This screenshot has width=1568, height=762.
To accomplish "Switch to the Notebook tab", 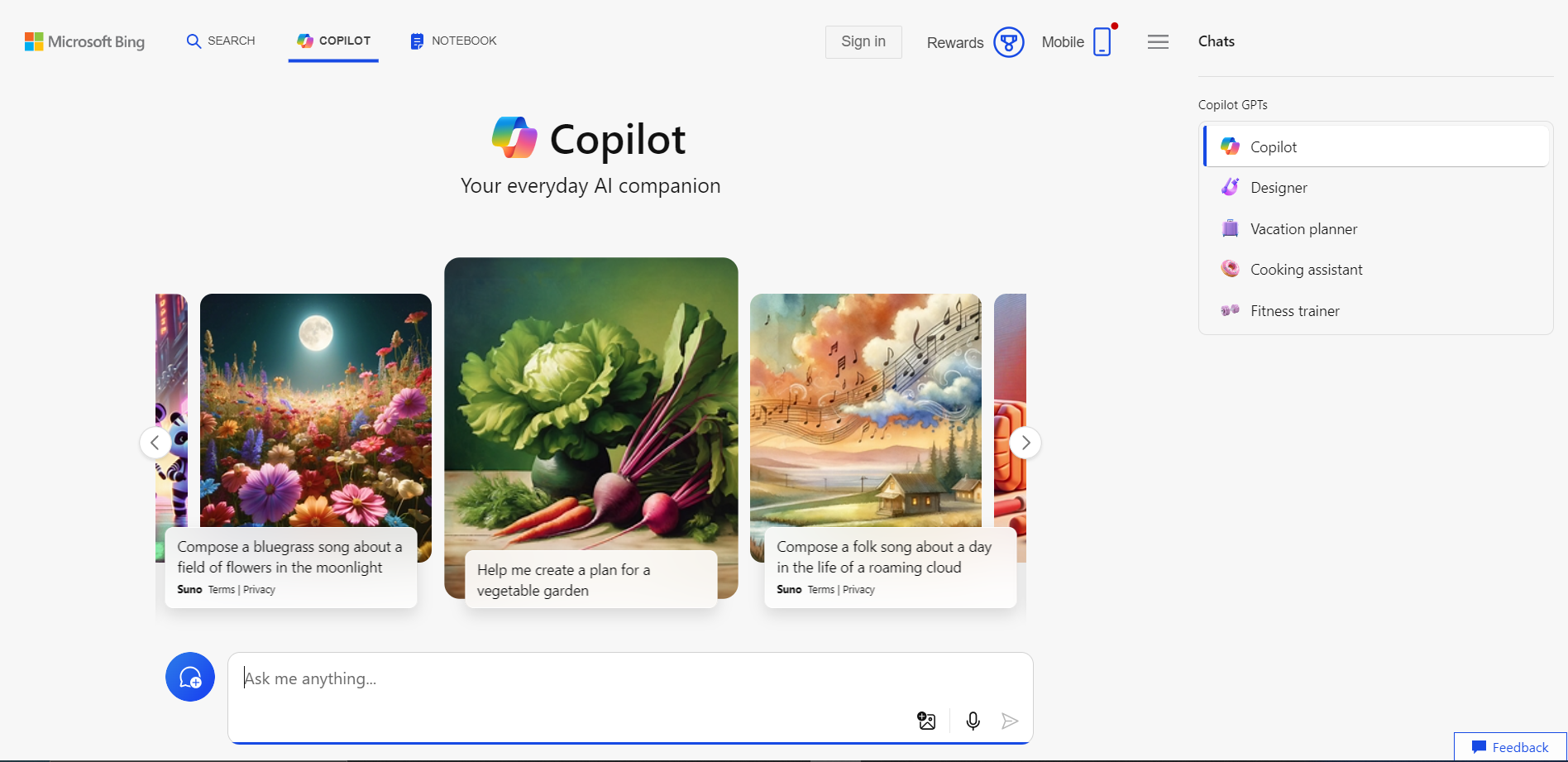I will (x=453, y=41).
